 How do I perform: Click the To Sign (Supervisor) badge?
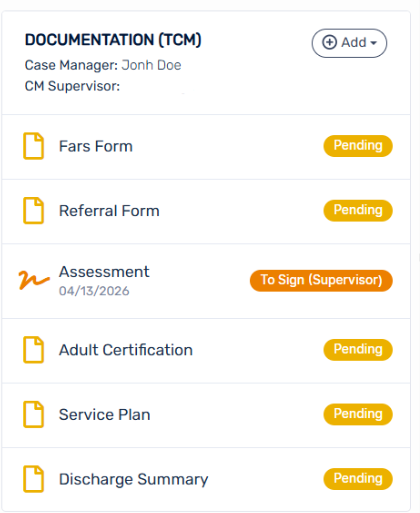(321, 280)
